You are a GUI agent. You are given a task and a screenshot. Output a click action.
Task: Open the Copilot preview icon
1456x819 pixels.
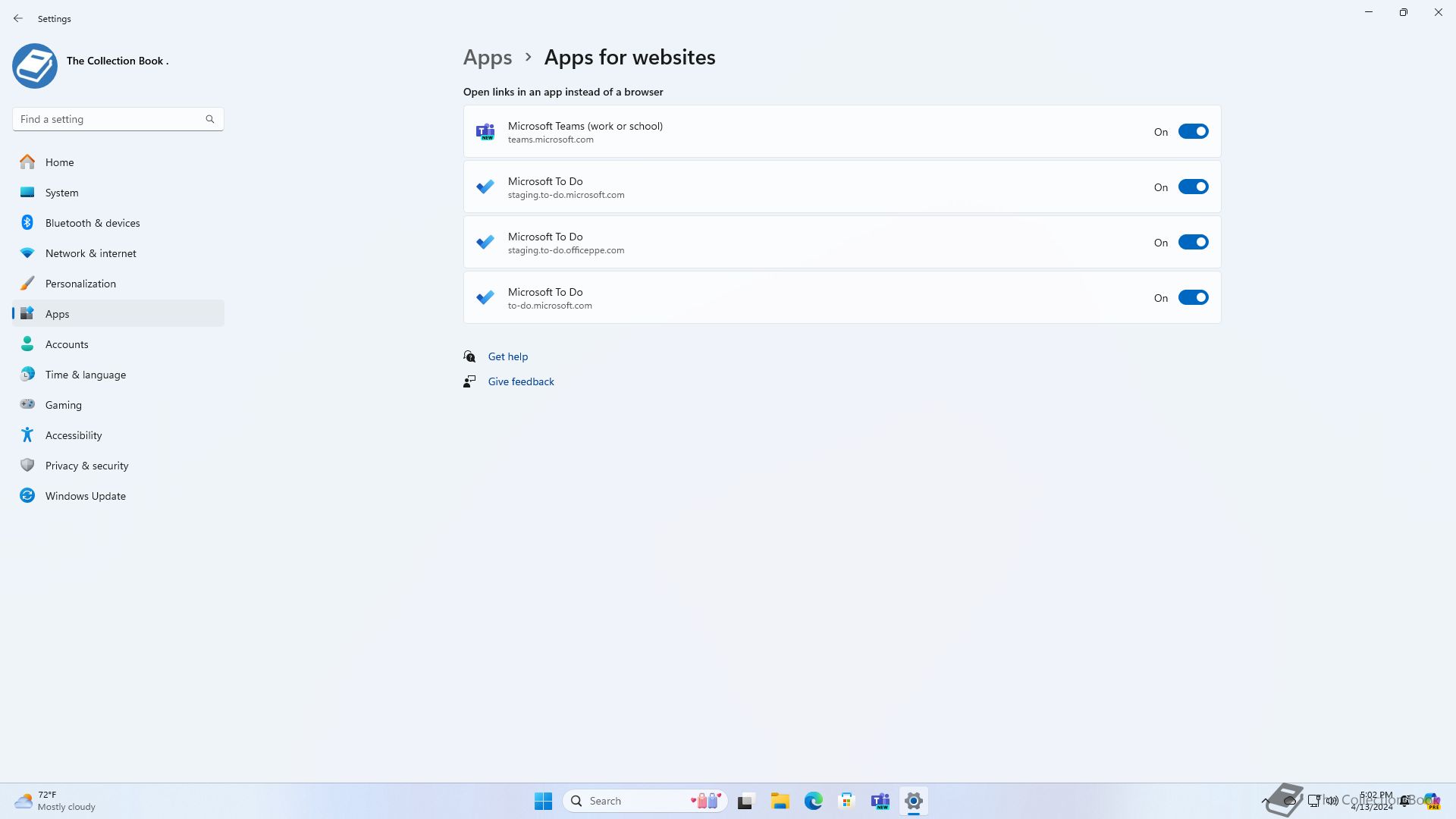tap(1432, 801)
